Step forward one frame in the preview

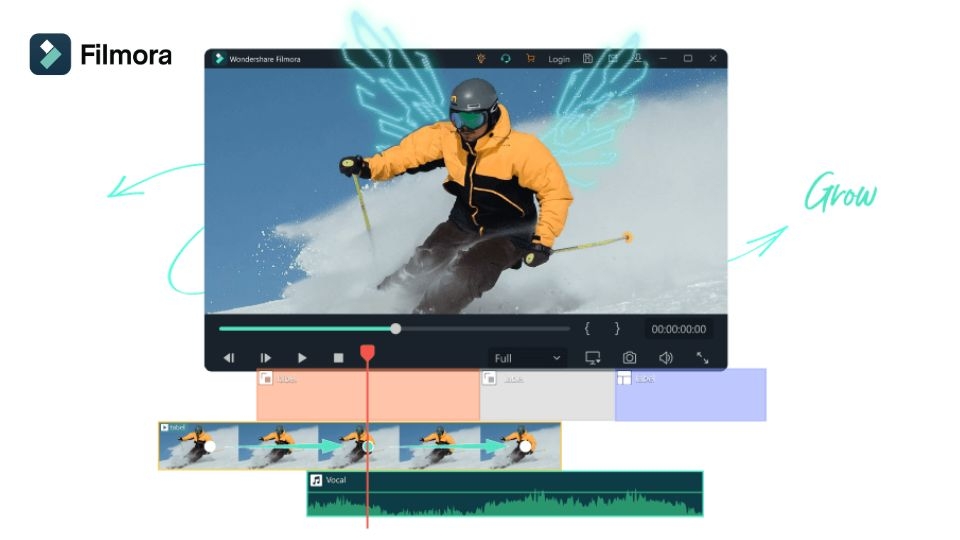tap(266, 358)
